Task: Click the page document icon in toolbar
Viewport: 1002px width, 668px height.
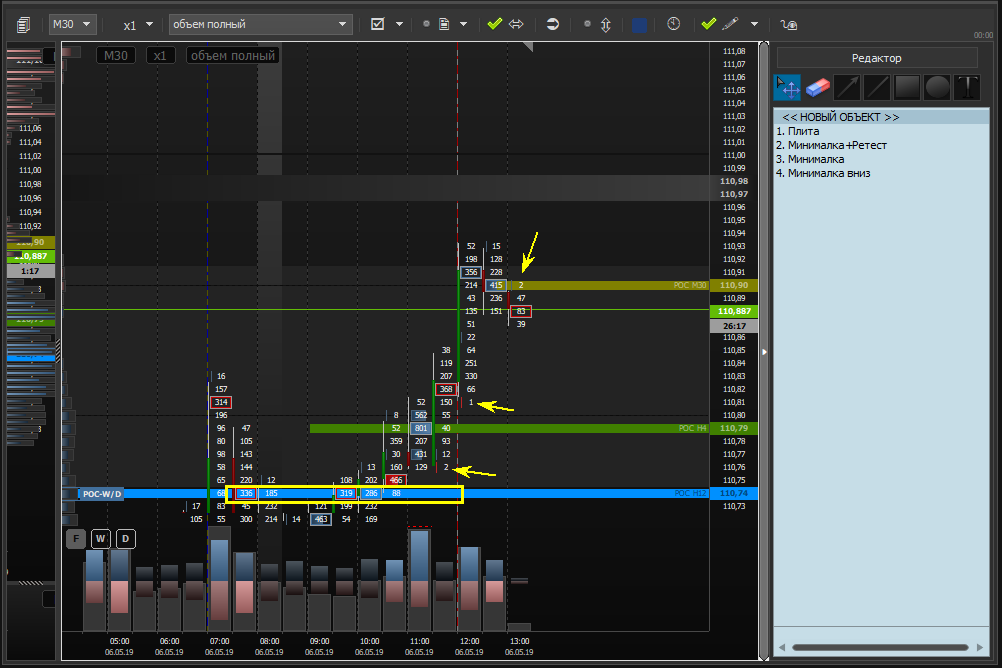Action: 444,24
